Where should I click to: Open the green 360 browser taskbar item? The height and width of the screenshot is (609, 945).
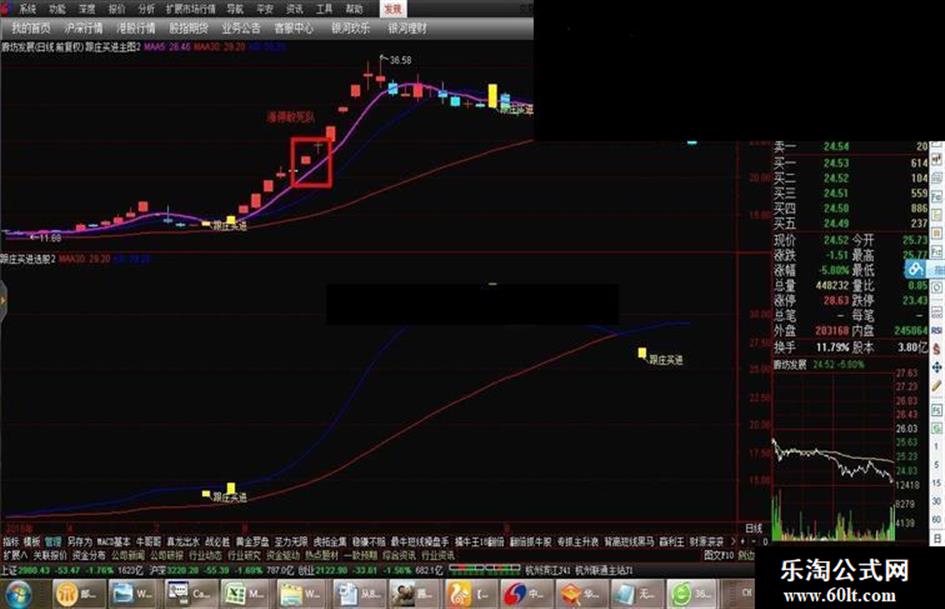(693, 595)
